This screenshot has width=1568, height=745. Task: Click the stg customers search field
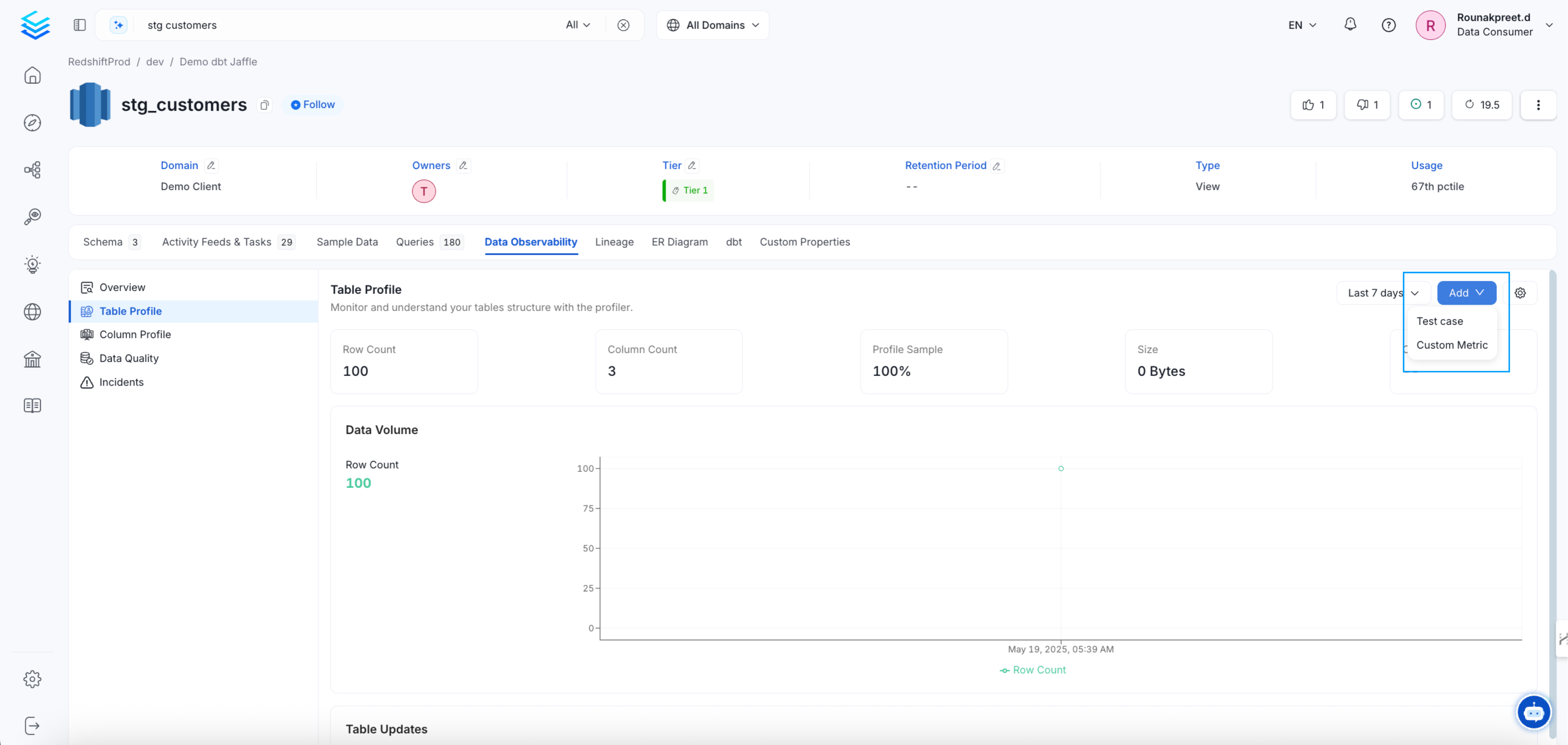point(341,25)
